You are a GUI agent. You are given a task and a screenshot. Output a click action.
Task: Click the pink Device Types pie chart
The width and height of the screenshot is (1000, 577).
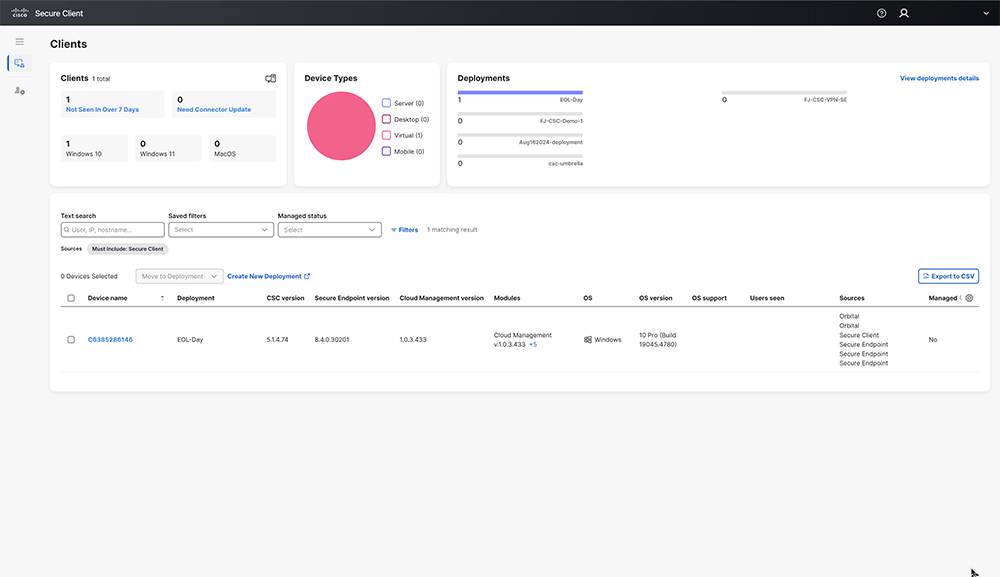coord(341,126)
